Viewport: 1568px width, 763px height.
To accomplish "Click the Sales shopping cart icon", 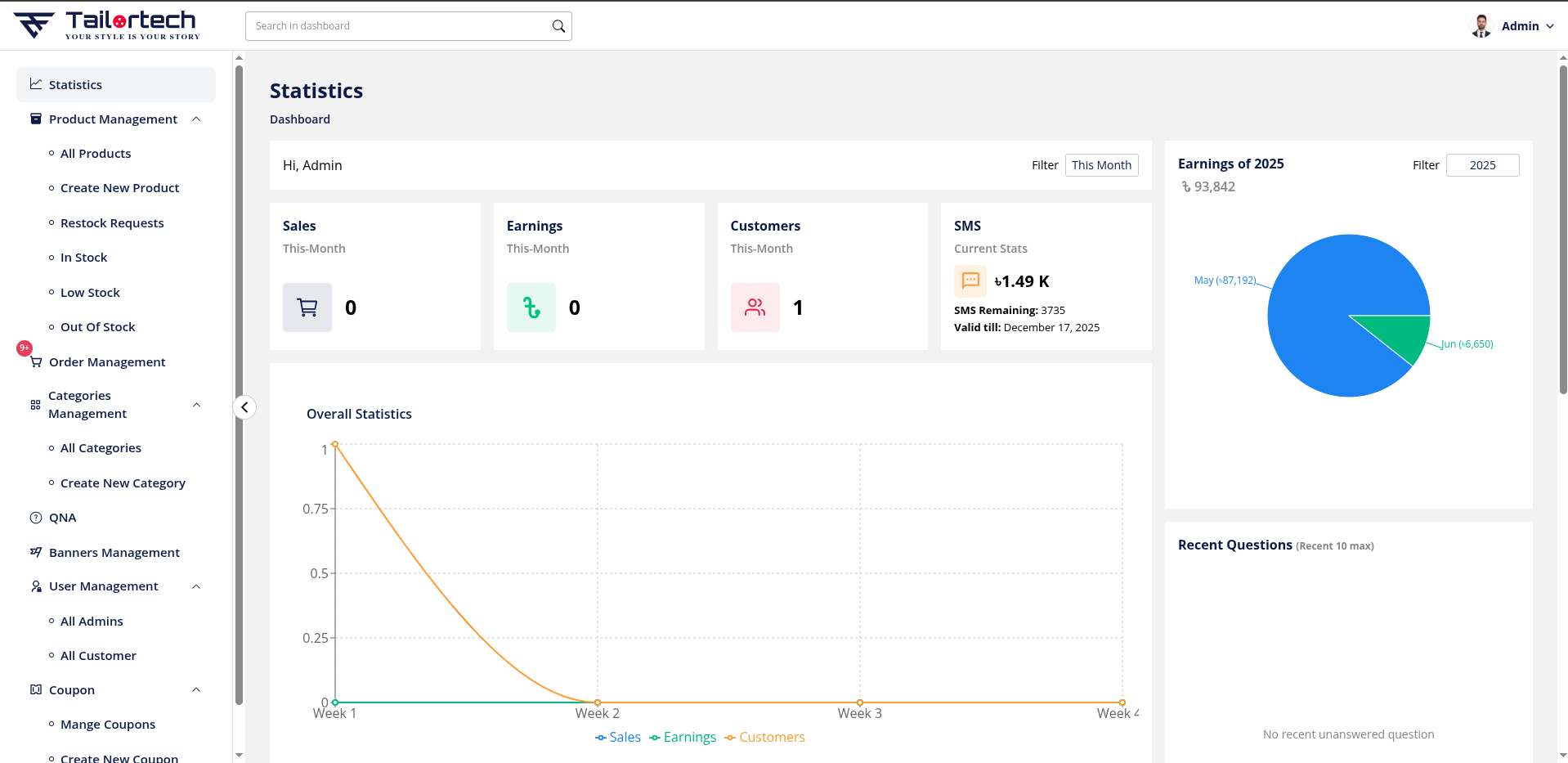I will (307, 307).
